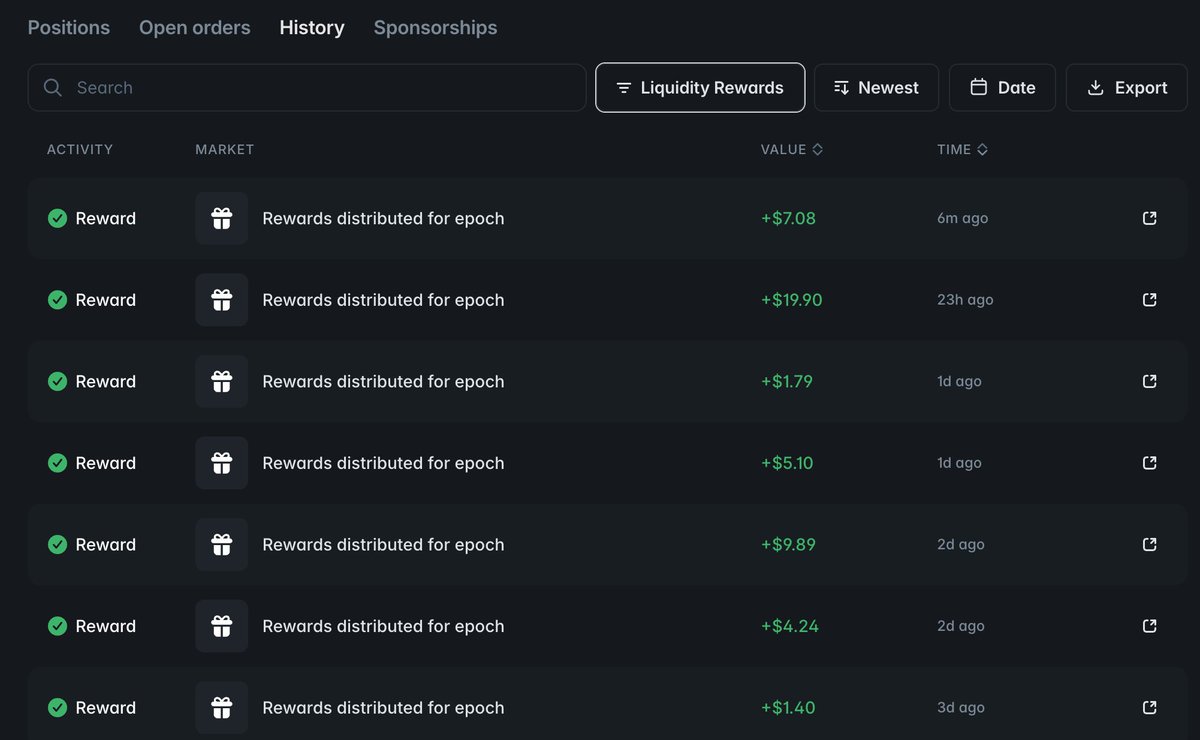Switch to the Open orders tab

pos(195,28)
